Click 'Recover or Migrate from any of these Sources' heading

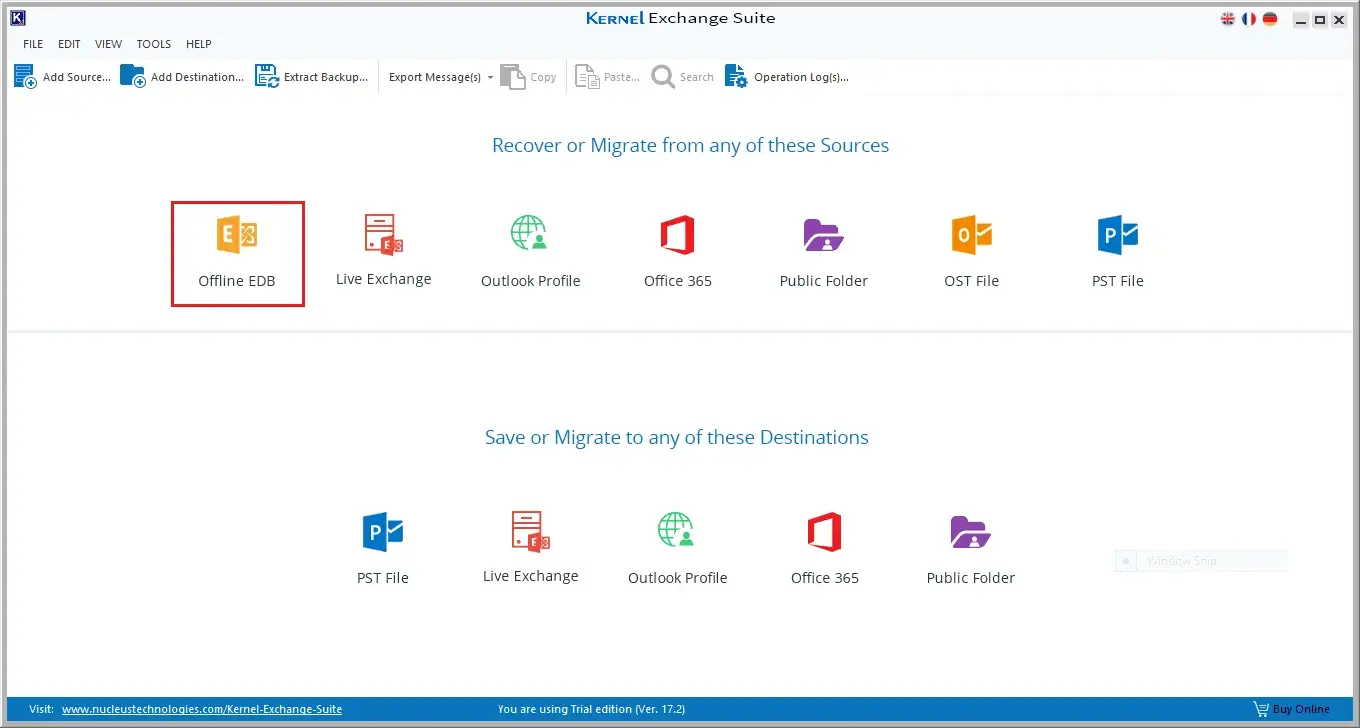tap(690, 145)
